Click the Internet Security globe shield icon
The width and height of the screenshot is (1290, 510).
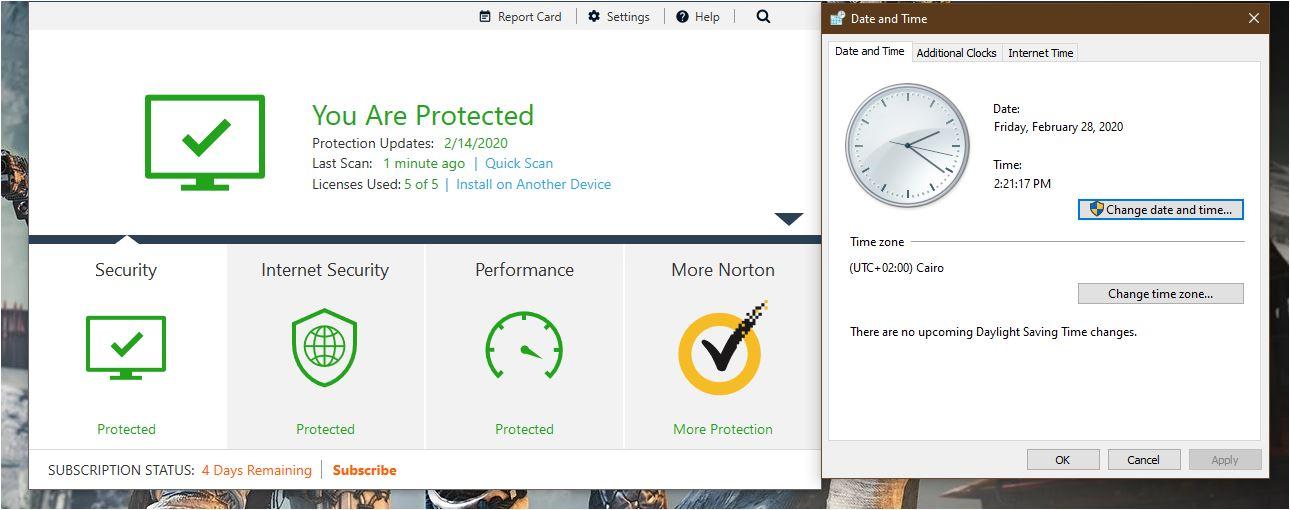(325, 348)
